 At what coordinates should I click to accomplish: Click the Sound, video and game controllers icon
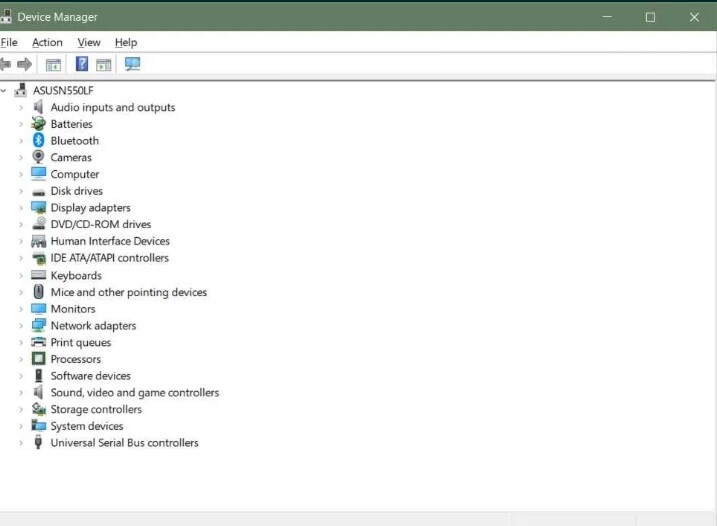click(38, 392)
